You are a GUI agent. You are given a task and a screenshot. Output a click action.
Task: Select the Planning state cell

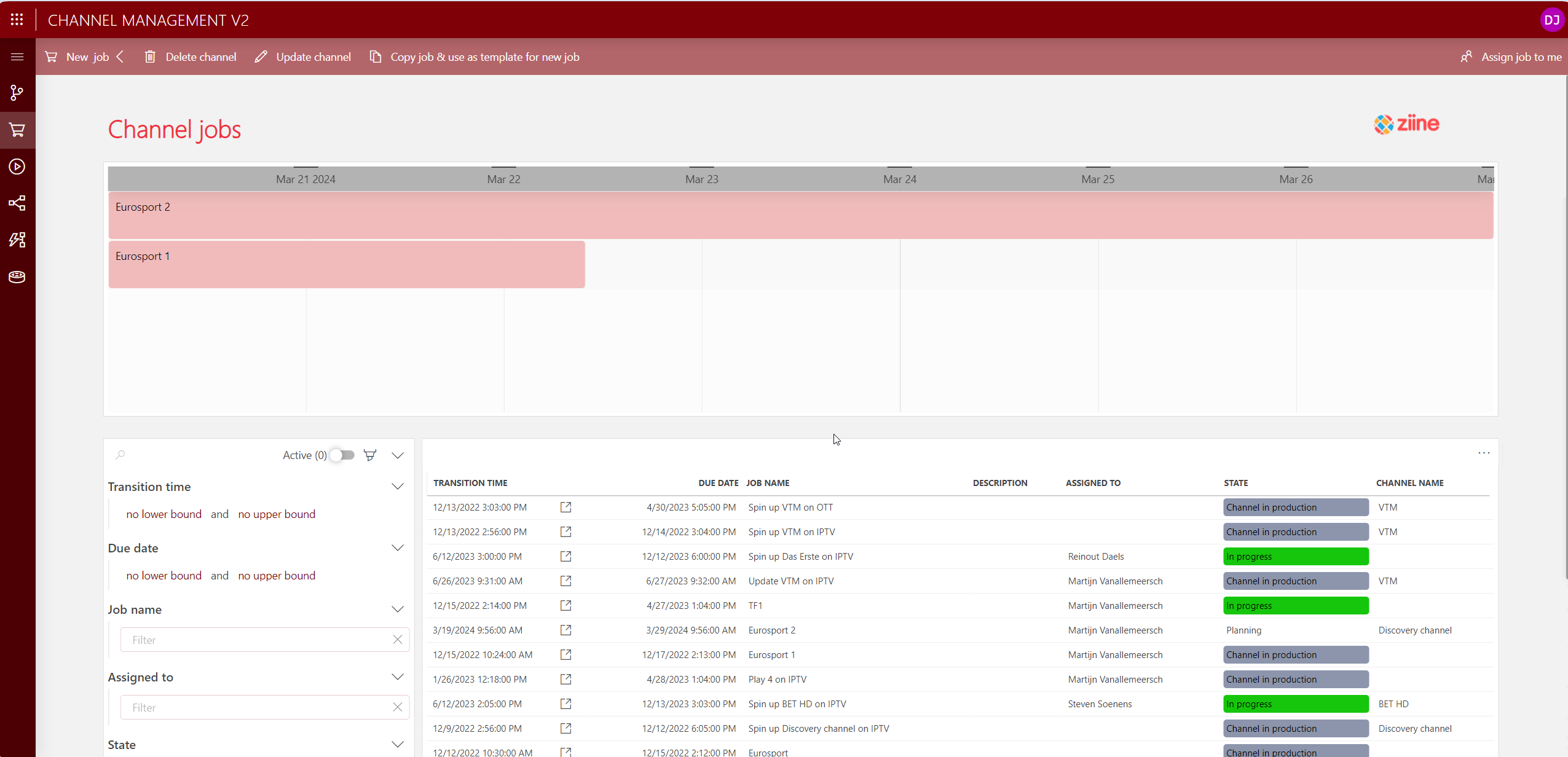click(1243, 630)
